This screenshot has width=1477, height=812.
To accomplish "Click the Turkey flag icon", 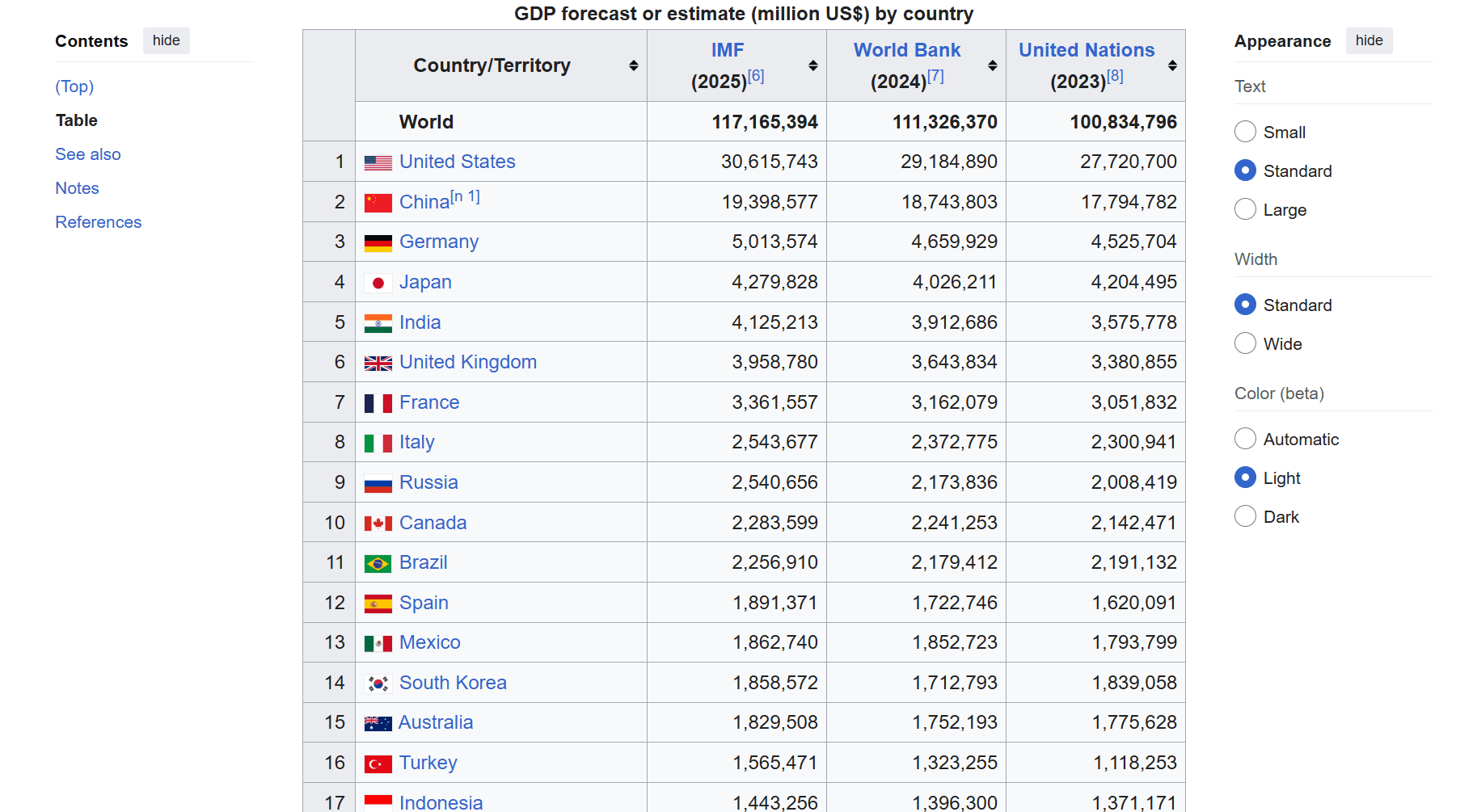I will tap(378, 764).
